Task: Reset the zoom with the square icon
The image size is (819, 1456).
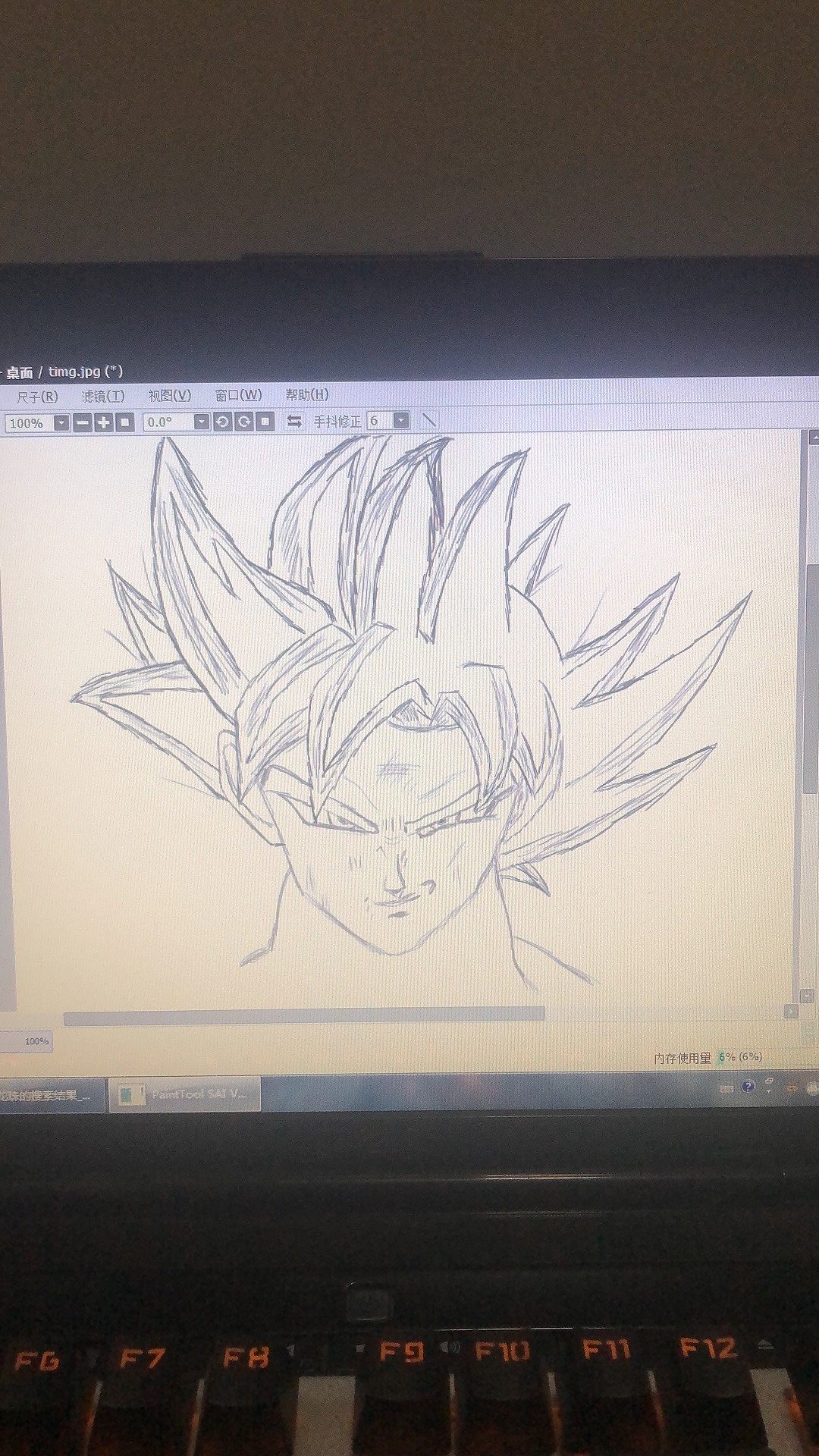Action: pos(125,422)
